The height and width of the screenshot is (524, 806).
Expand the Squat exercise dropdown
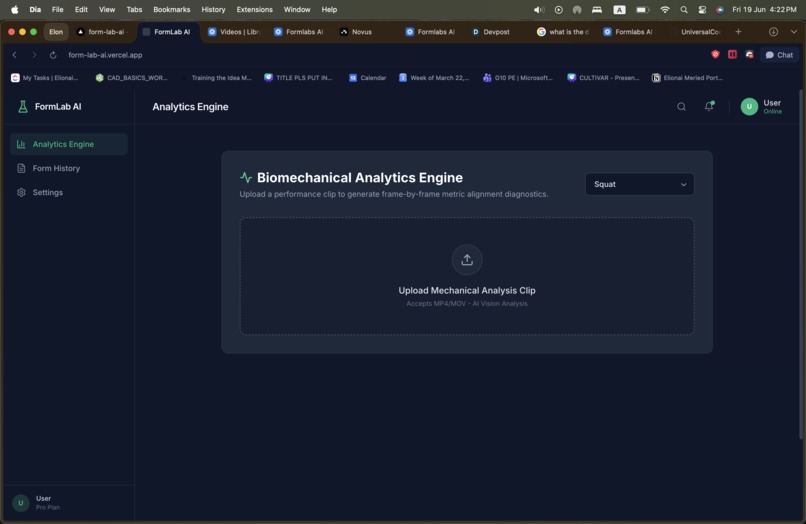pos(639,184)
